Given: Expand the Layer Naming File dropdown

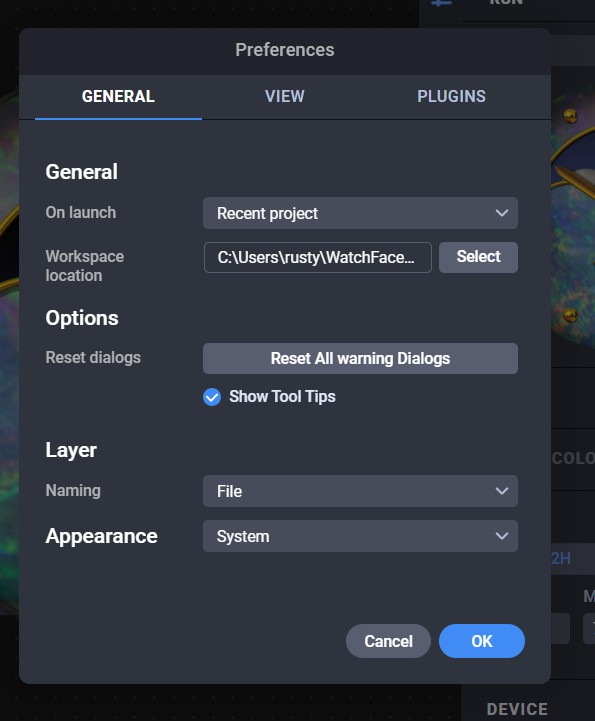Looking at the screenshot, I should click(x=360, y=491).
